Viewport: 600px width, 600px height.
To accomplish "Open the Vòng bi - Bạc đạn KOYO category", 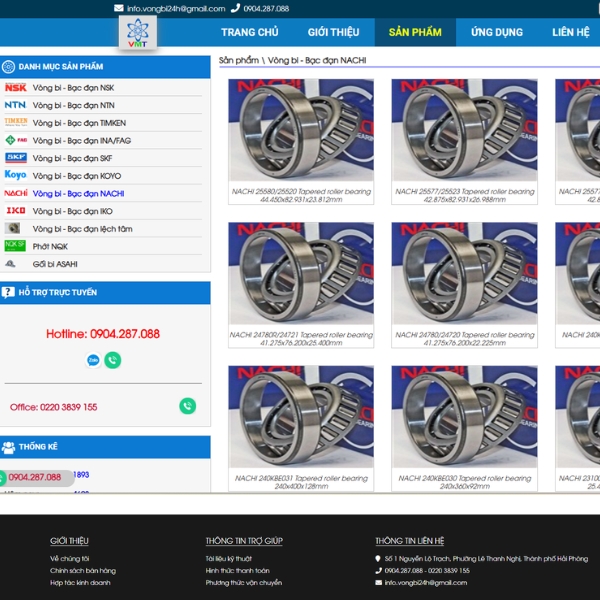I will tap(77, 176).
